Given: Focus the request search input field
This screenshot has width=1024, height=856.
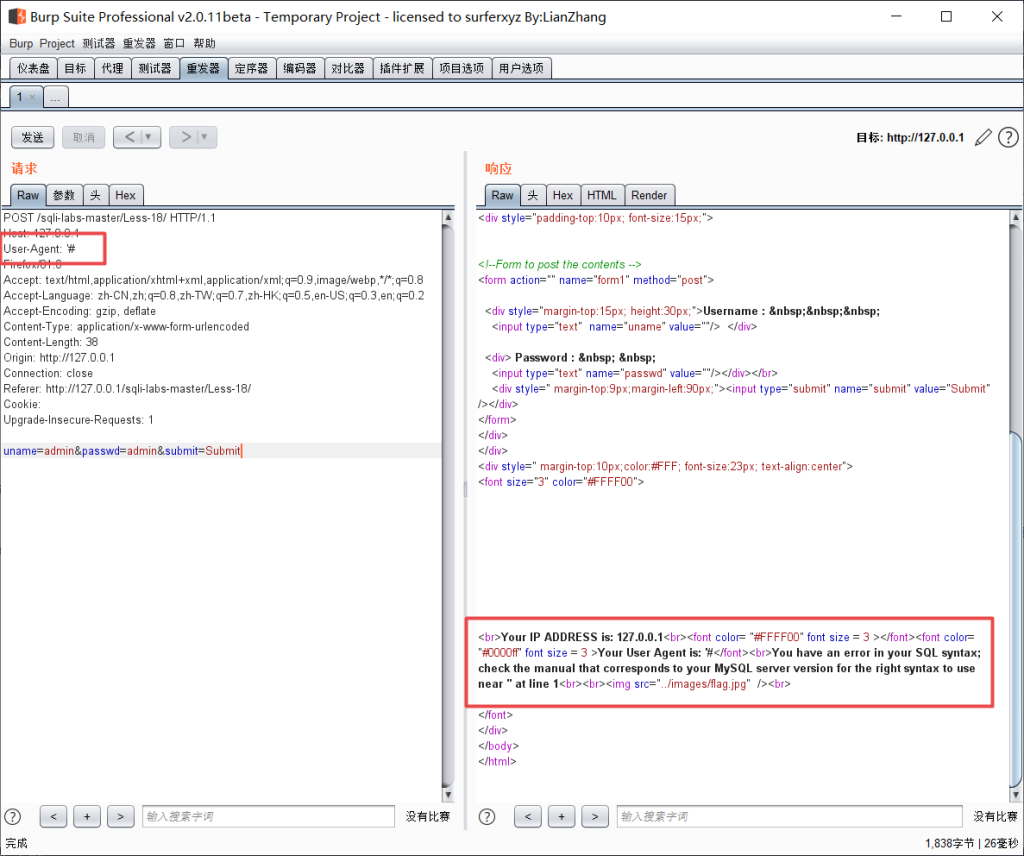Looking at the screenshot, I should pos(268,816).
